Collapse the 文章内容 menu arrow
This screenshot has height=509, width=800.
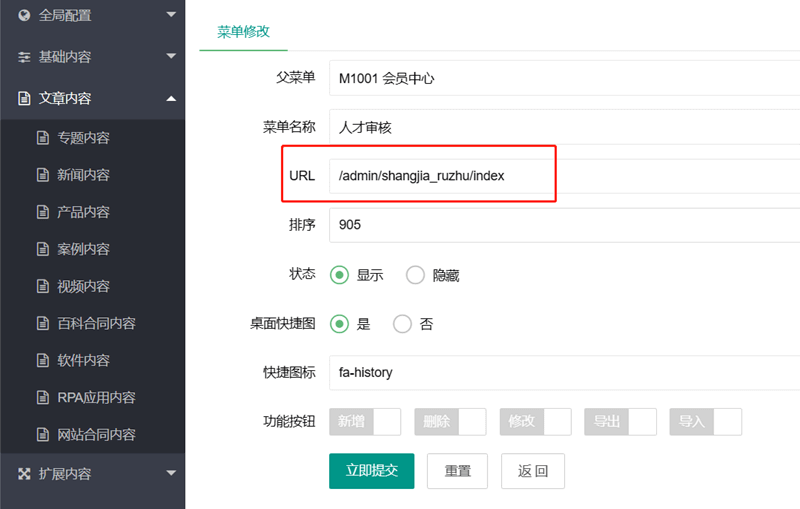tap(171, 98)
